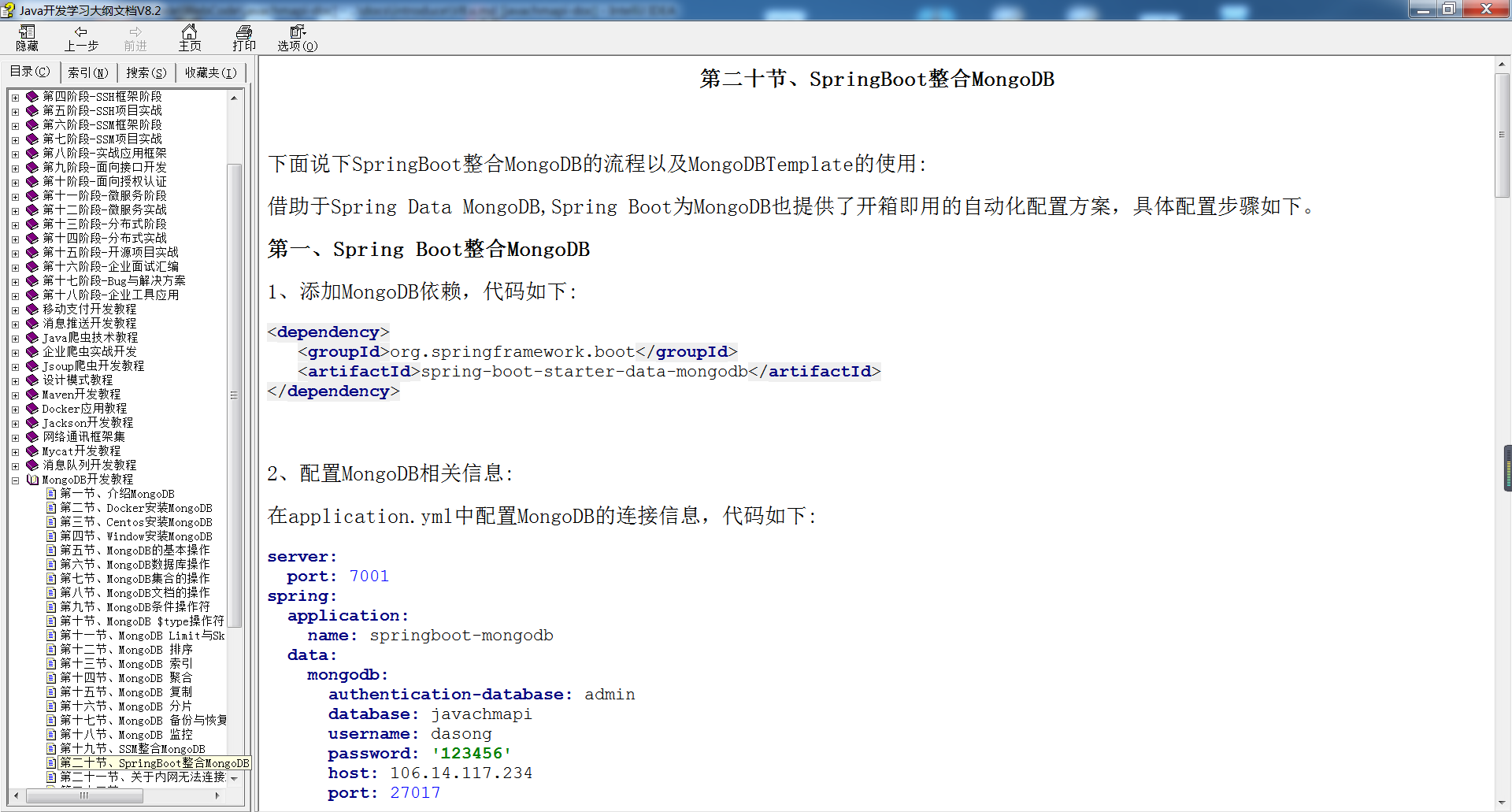Click the title bar help-document app icon

coord(8,10)
